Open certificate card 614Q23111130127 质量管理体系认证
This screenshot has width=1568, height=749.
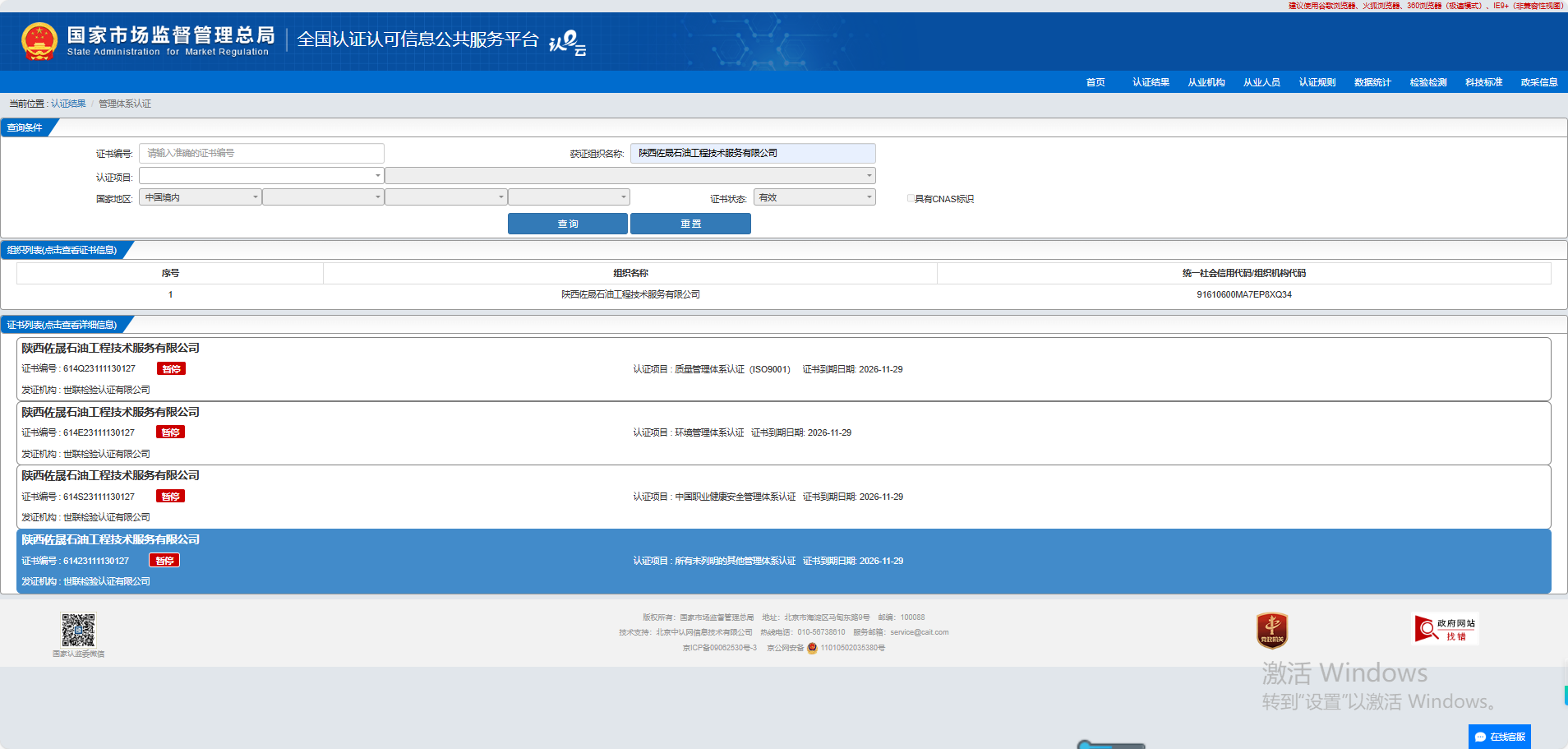tap(784, 369)
